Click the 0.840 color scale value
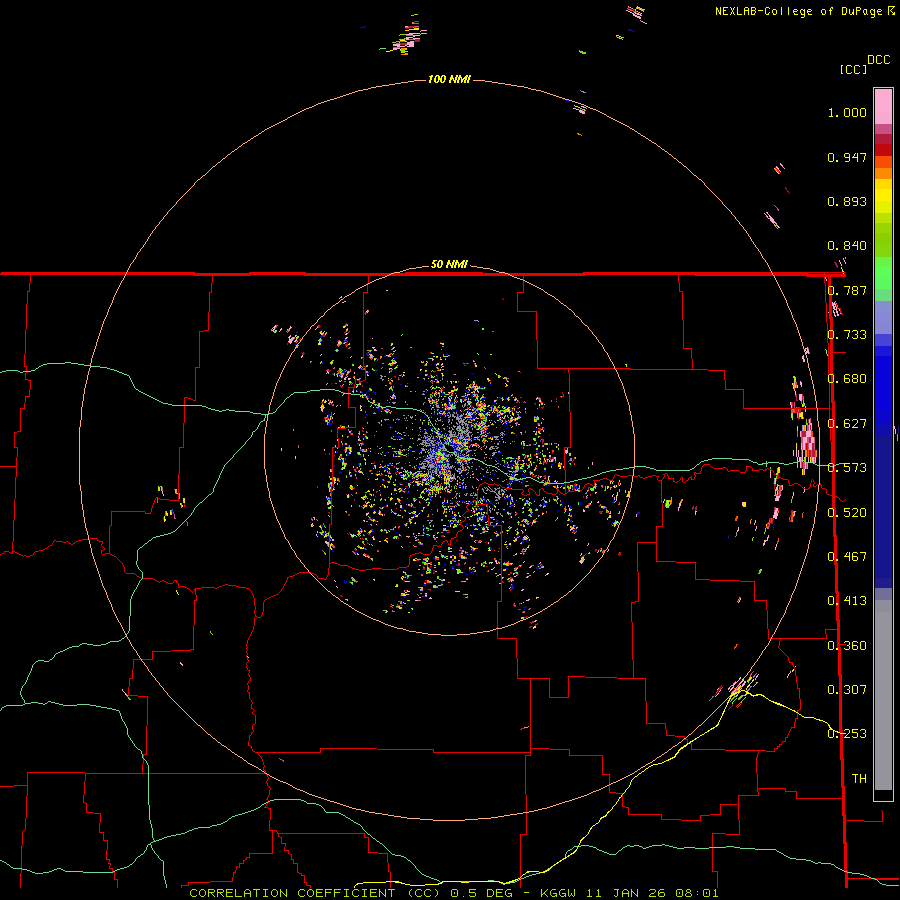 point(847,246)
